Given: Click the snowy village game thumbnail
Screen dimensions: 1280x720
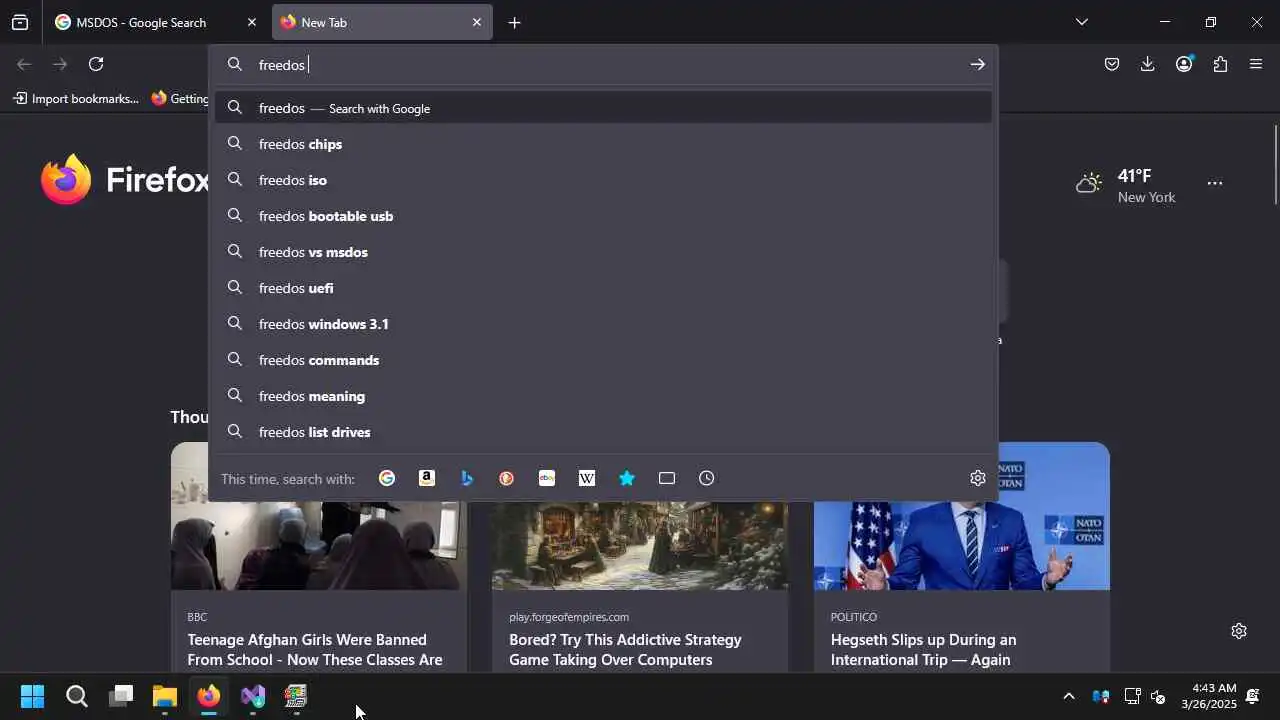Looking at the screenshot, I should (x=639, y=545).
